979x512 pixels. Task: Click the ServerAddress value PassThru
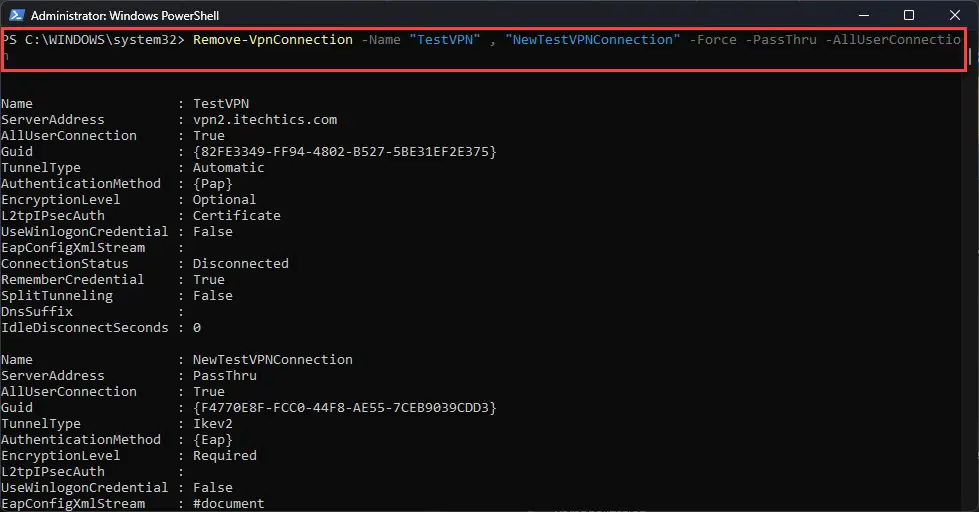pos(224,375)
